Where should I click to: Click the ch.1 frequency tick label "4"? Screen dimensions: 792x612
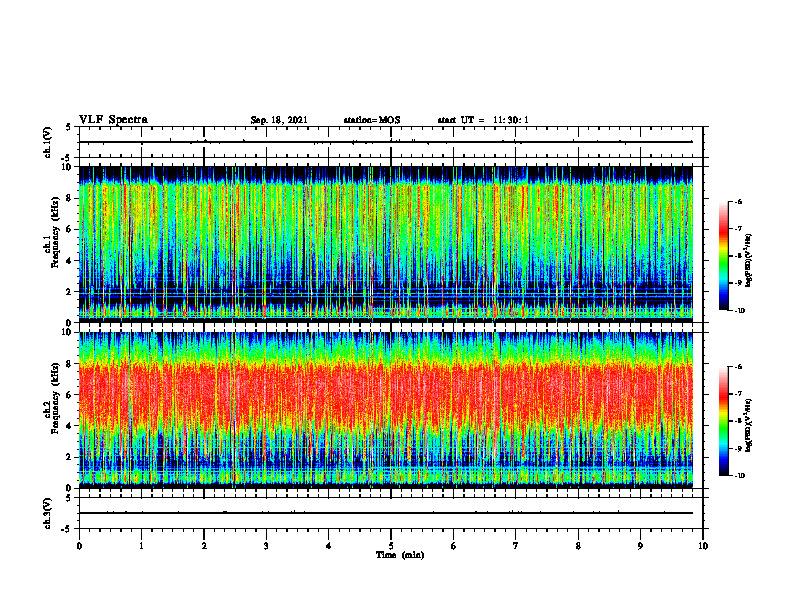pos(70,261)
